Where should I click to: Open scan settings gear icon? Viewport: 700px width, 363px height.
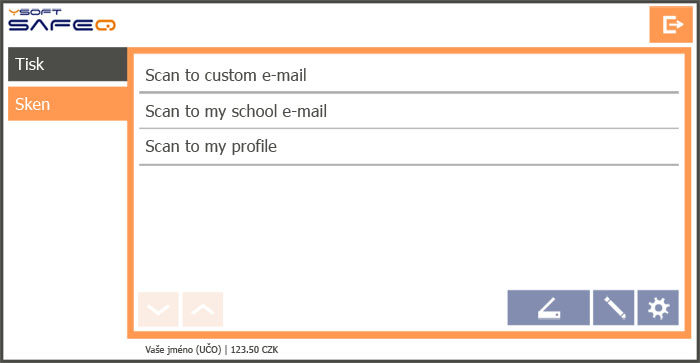(x=658, y=308)
